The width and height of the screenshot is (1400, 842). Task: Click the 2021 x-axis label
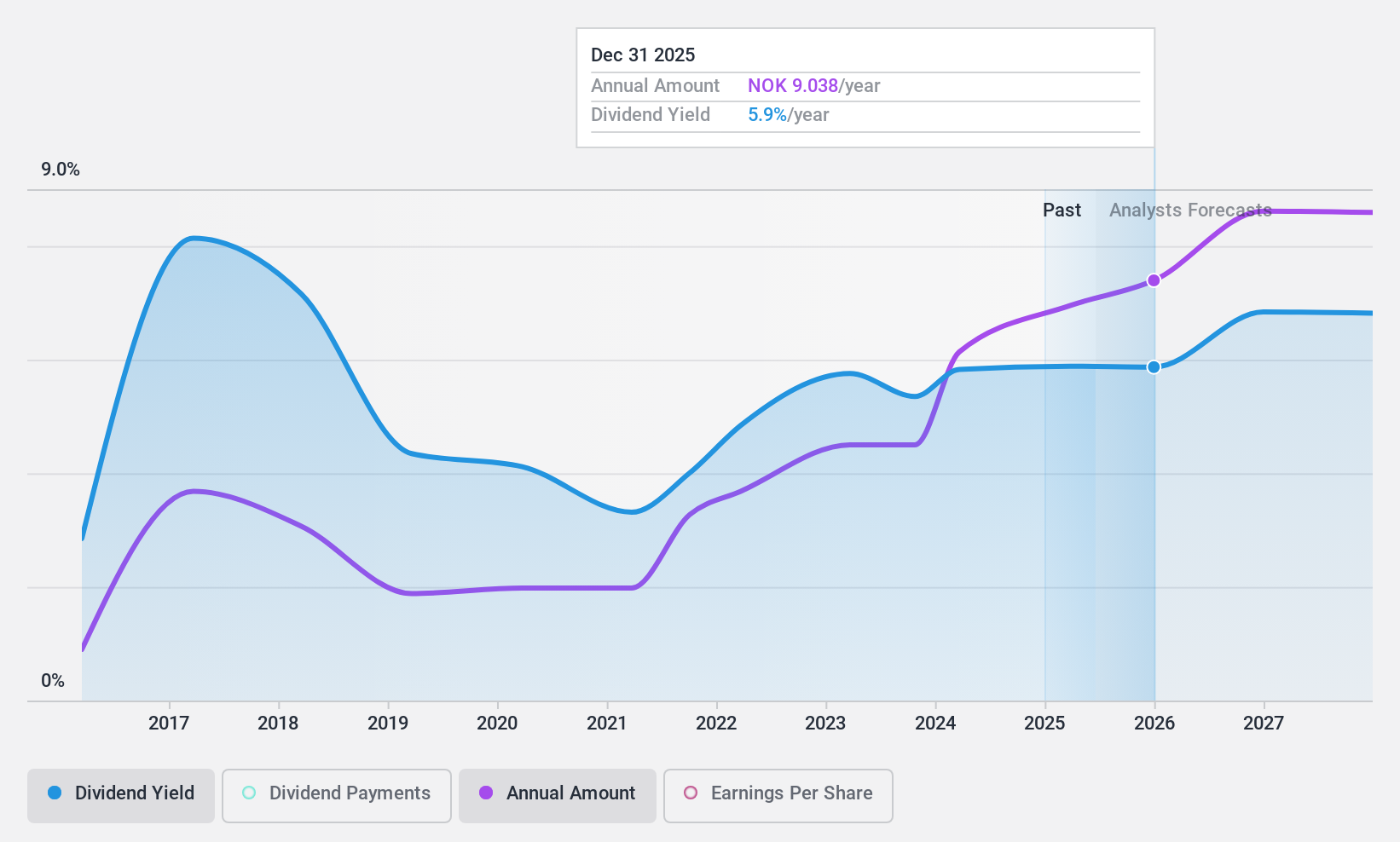pos(607,724)
